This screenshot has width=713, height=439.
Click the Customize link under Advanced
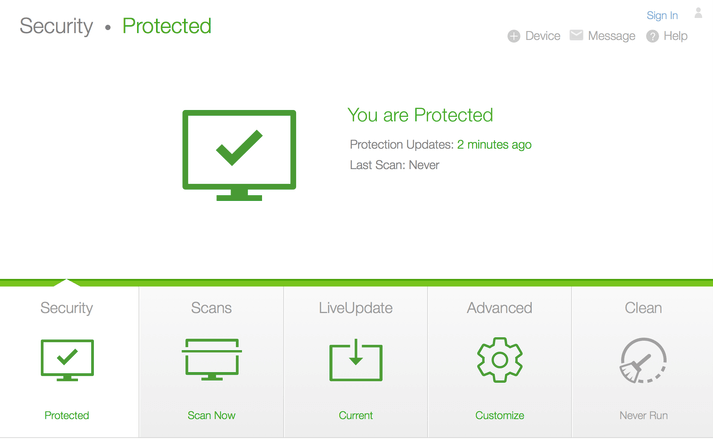pos(499,415)
